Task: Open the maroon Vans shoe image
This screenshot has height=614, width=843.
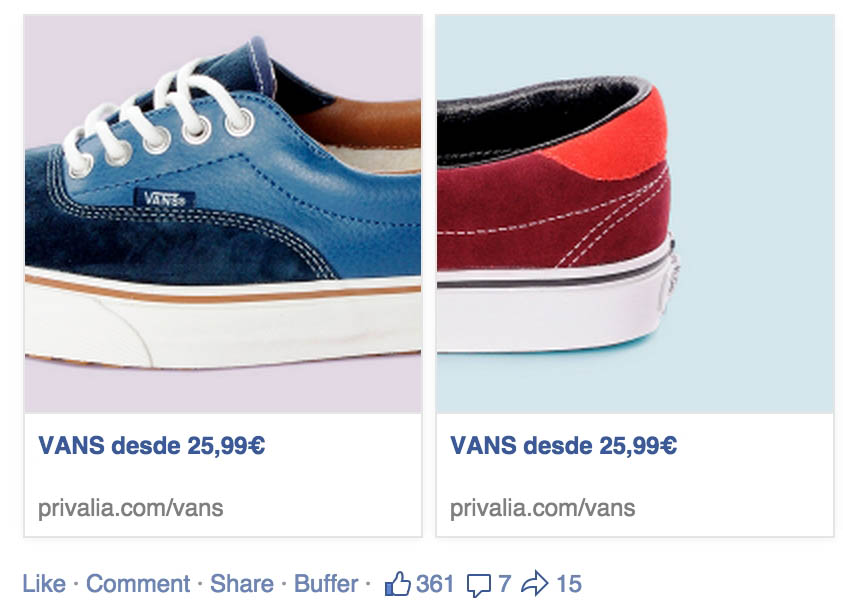Action: (x=635, y=214)
